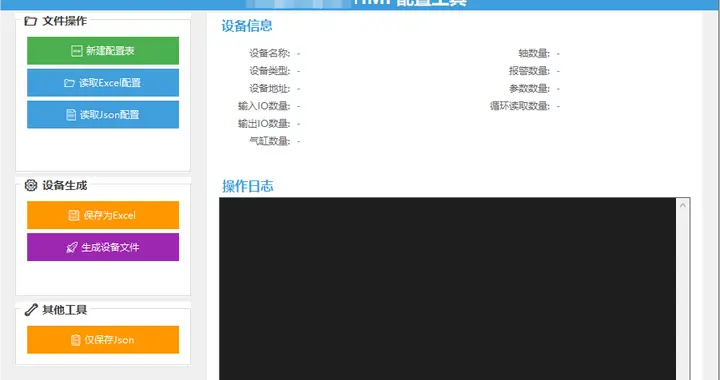Screen dimensions: 720x380
Task: Click 保存为Excel button
Action: [x=103, y=215]
